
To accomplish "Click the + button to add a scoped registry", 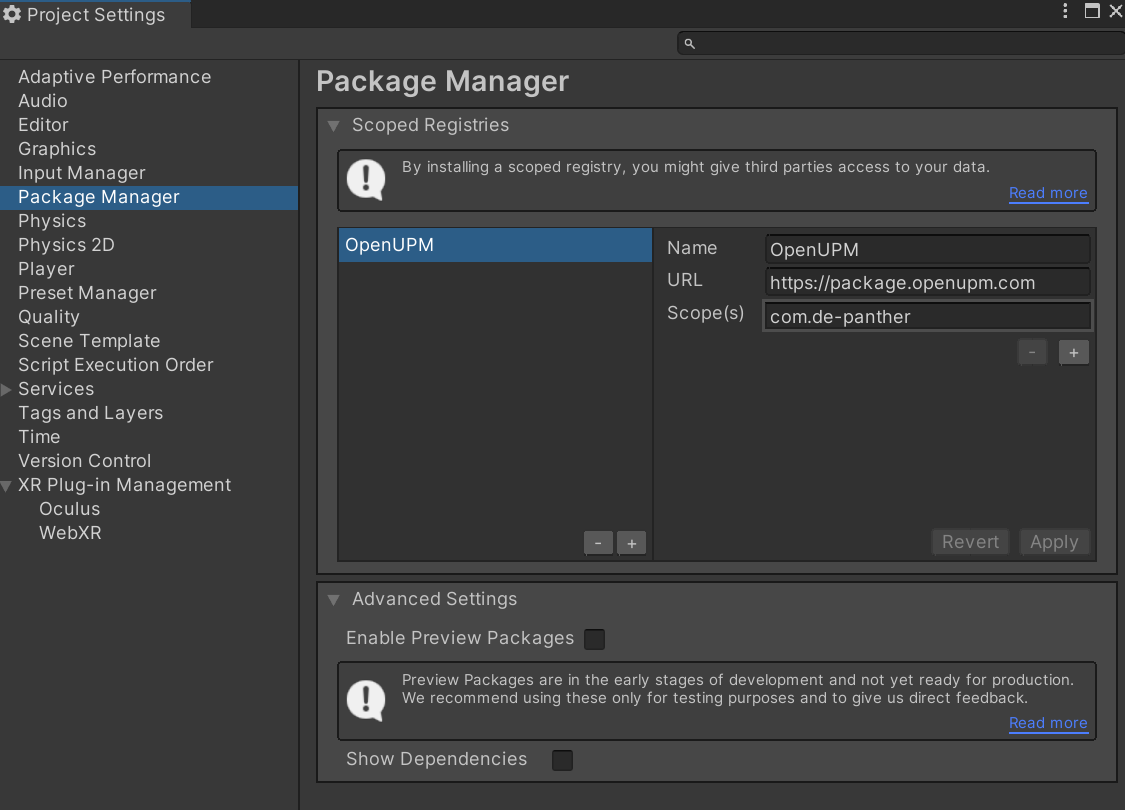I will point(631,542).
